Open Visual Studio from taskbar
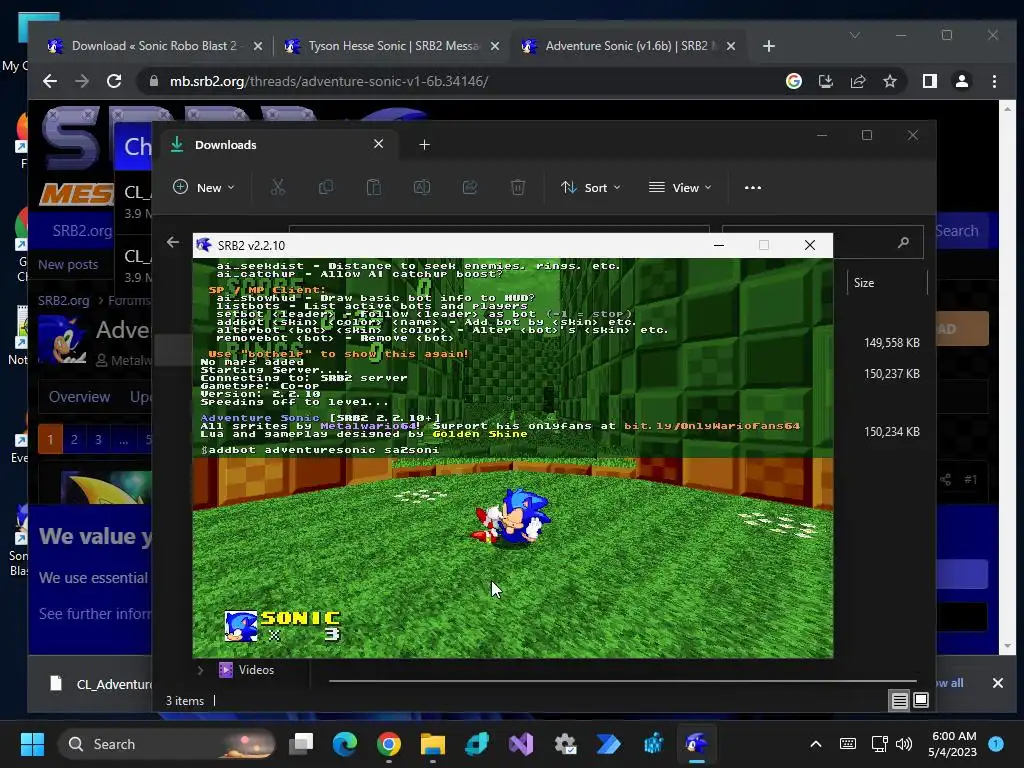This screenshot has height=768, width=1024. coord(520,744)
